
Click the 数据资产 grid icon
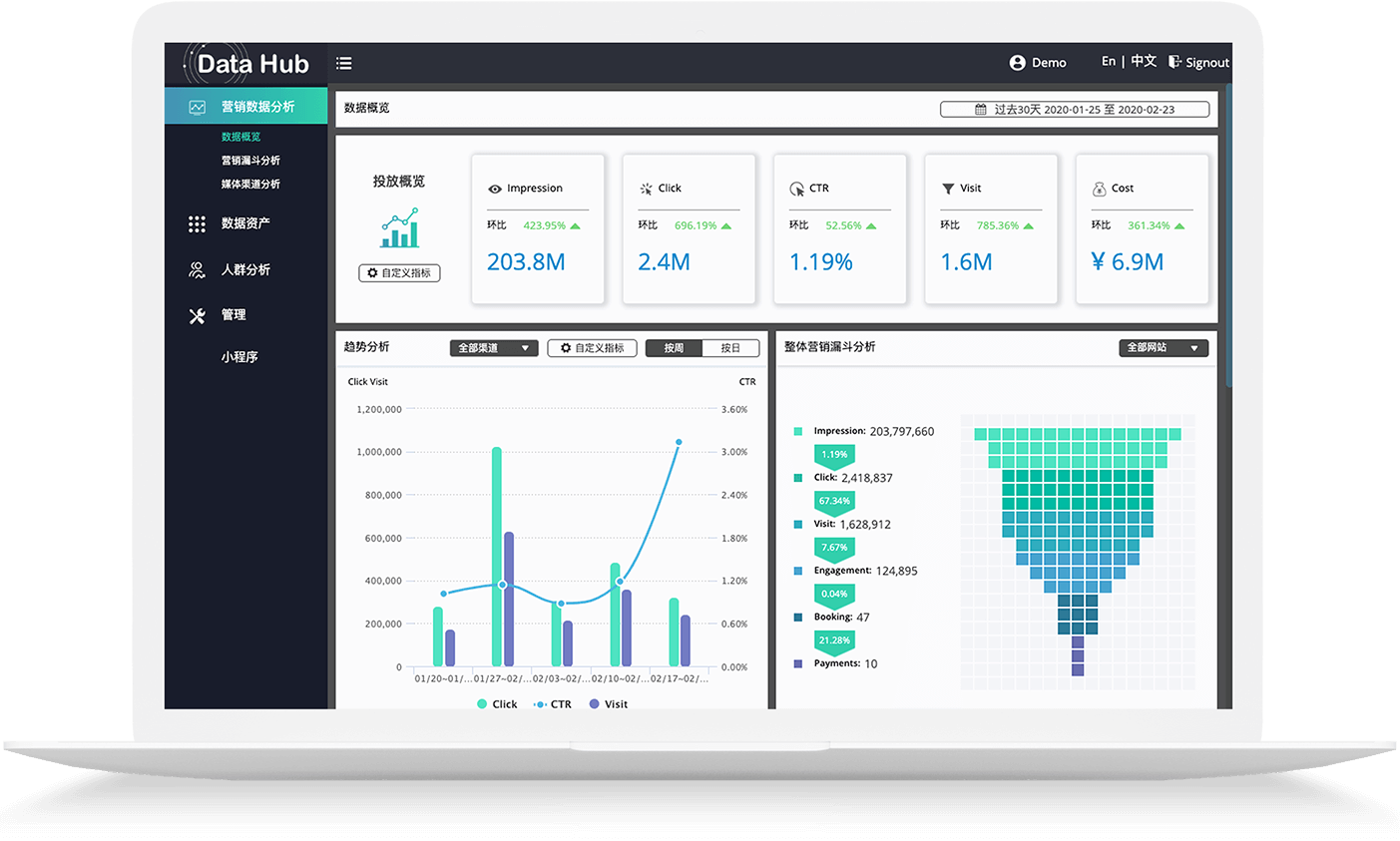[x=197, y=223]
